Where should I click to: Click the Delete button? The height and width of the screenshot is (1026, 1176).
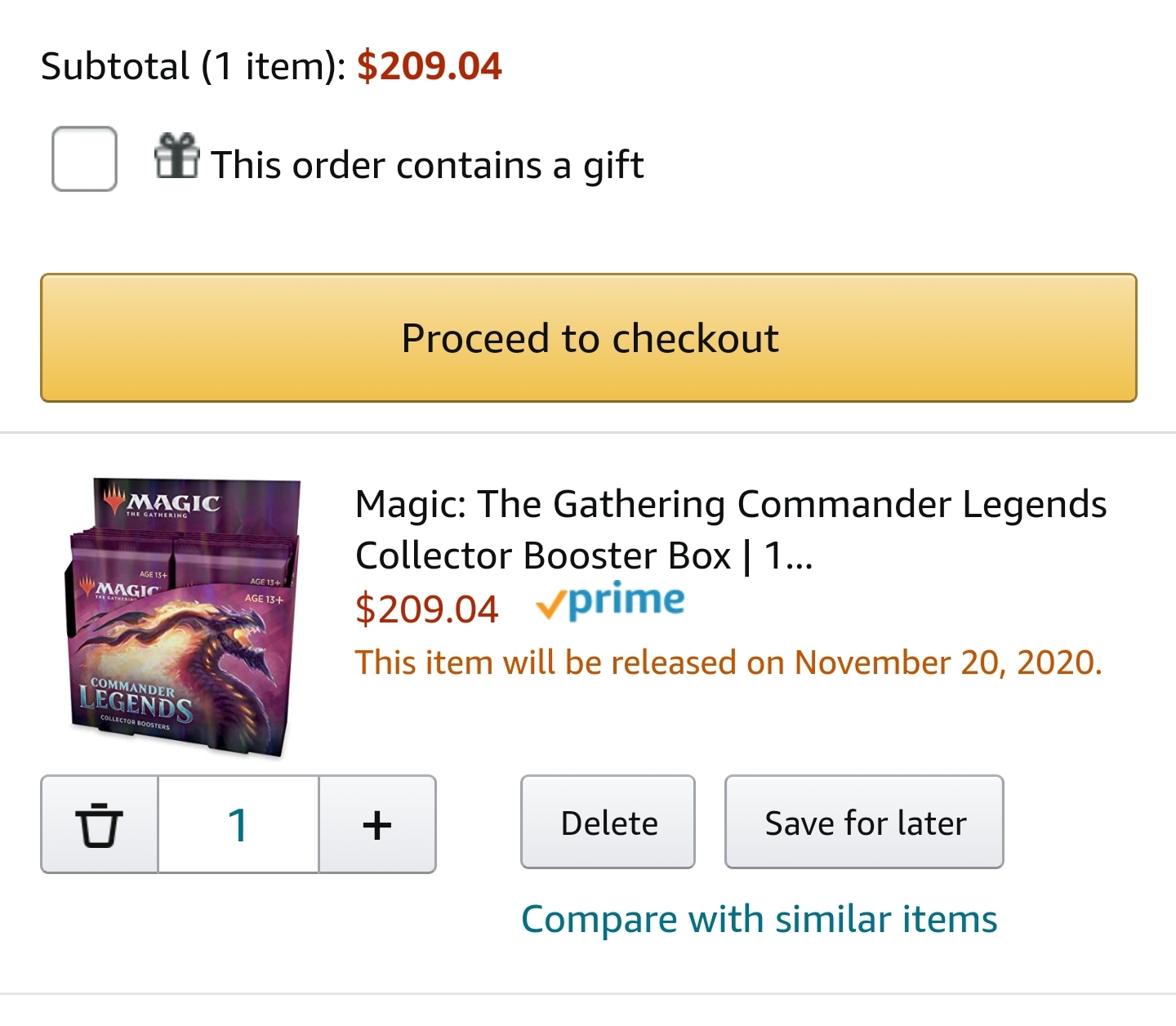coord(608,823)
